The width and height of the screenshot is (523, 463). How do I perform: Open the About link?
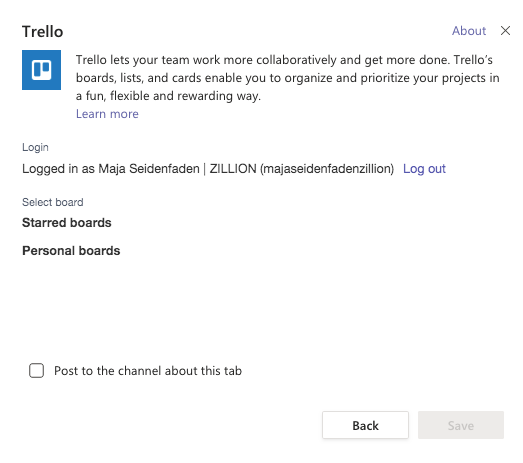469,31
